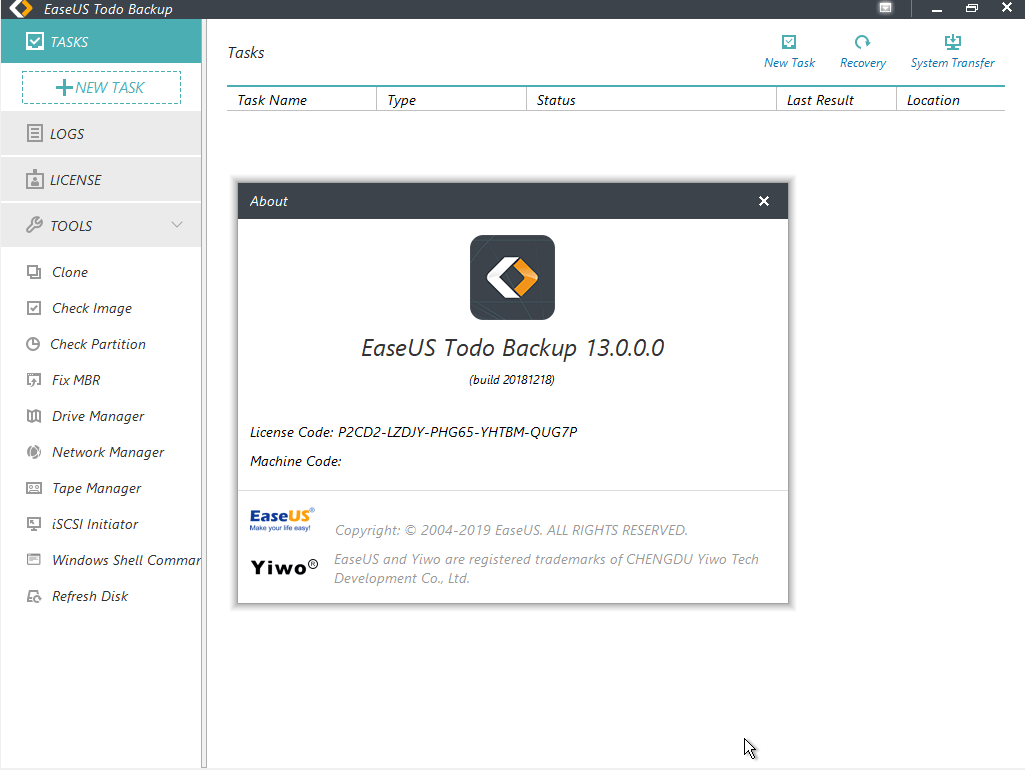Open the LICENSE section
Image resolution: width=1025 pixels, height=770 pixels.
[x=101, y=179]
